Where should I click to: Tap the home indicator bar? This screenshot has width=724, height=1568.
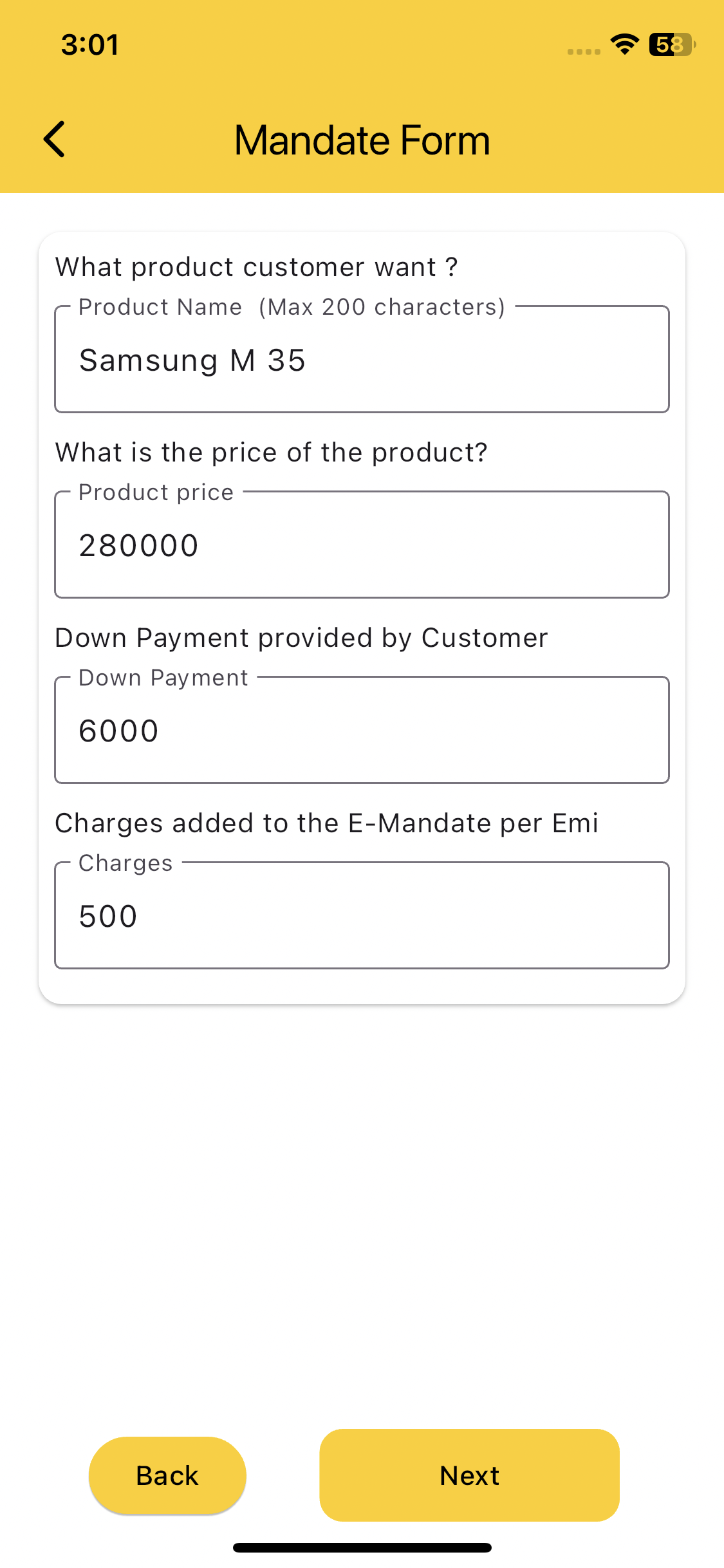(x=362, y=1547)
